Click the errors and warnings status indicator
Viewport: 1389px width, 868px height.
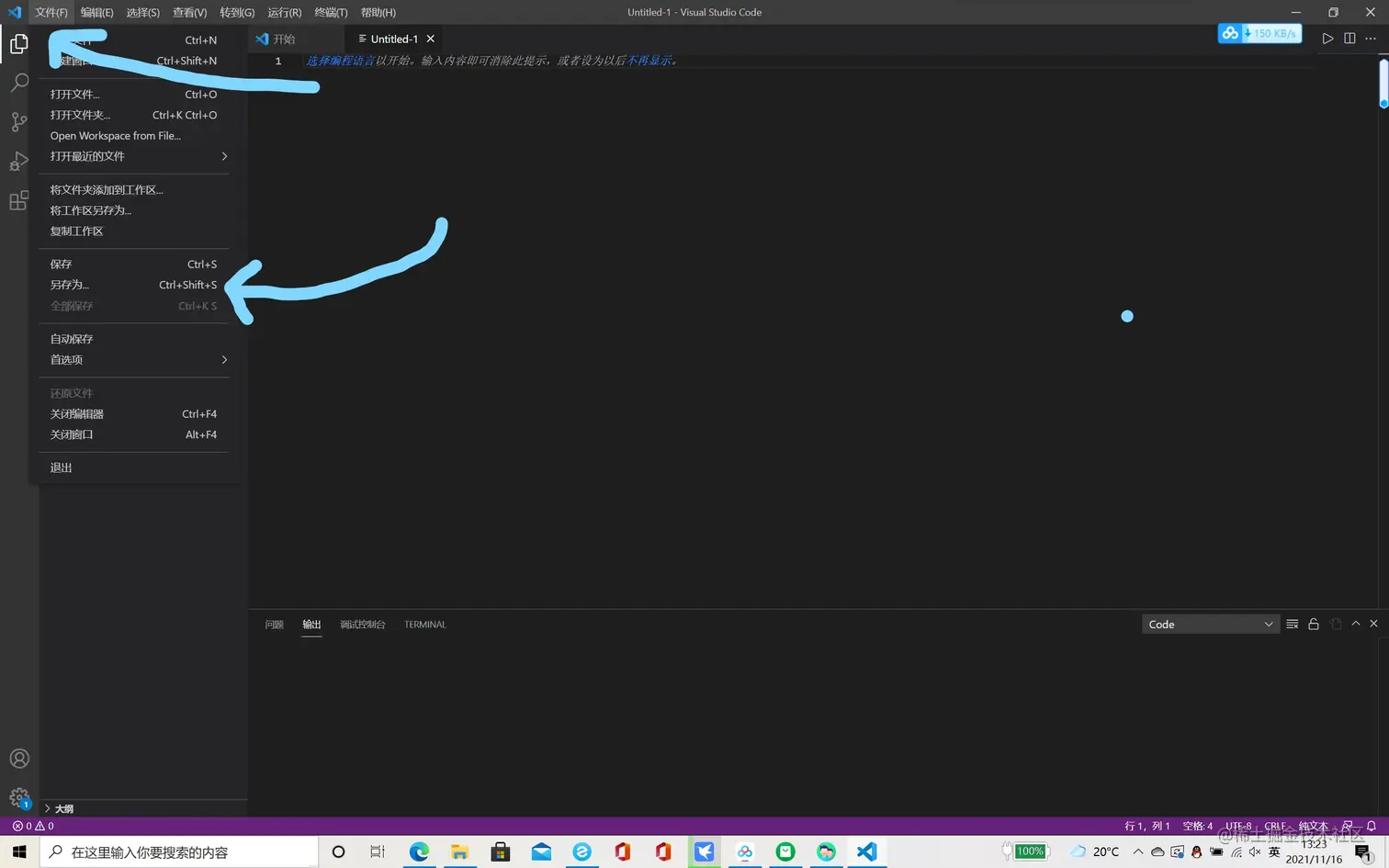pyautogui.click(x=33, y=826)
